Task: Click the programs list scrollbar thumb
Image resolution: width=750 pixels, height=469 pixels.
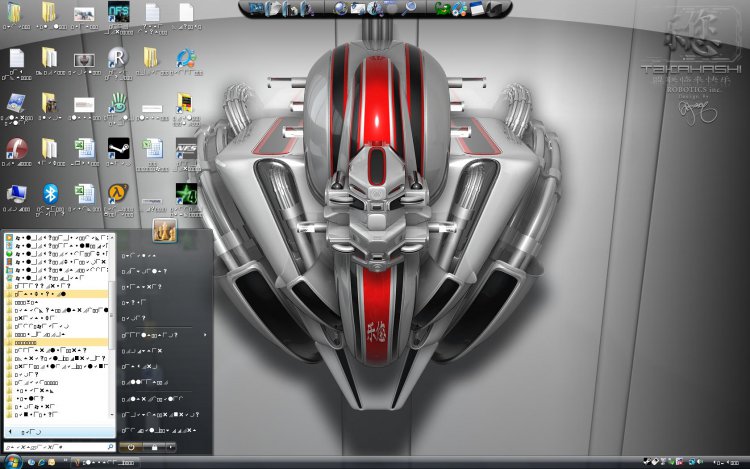Action: pyautogui.click(x=112, y=316)
